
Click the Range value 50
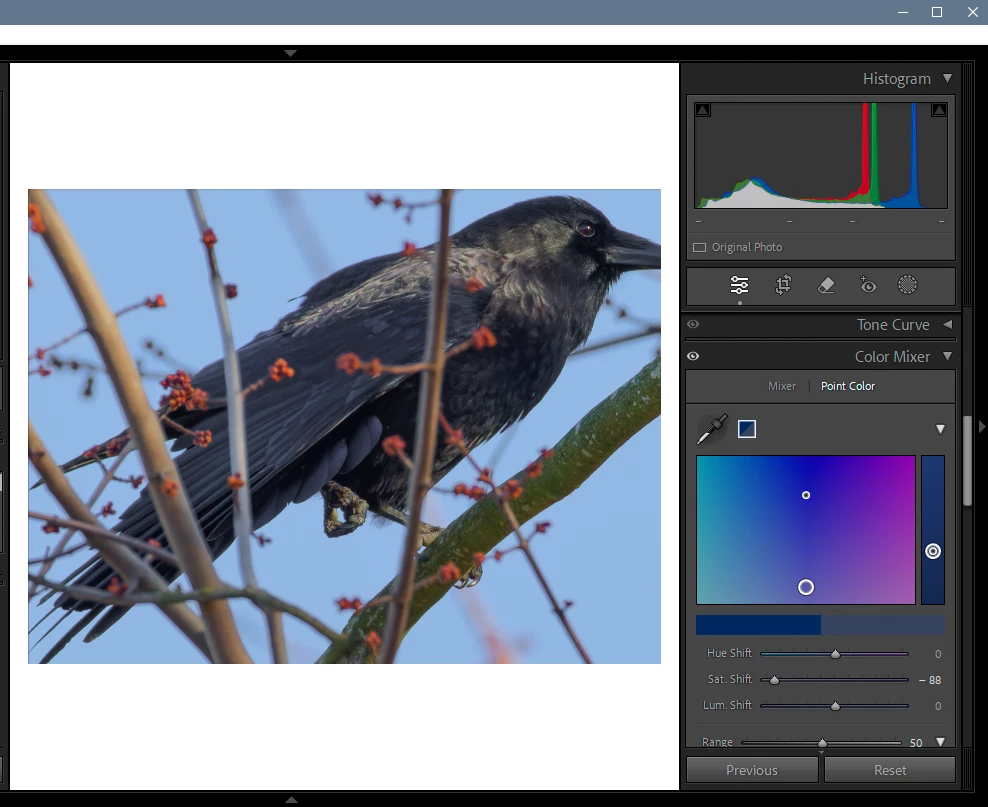click(x=916, y=743)
